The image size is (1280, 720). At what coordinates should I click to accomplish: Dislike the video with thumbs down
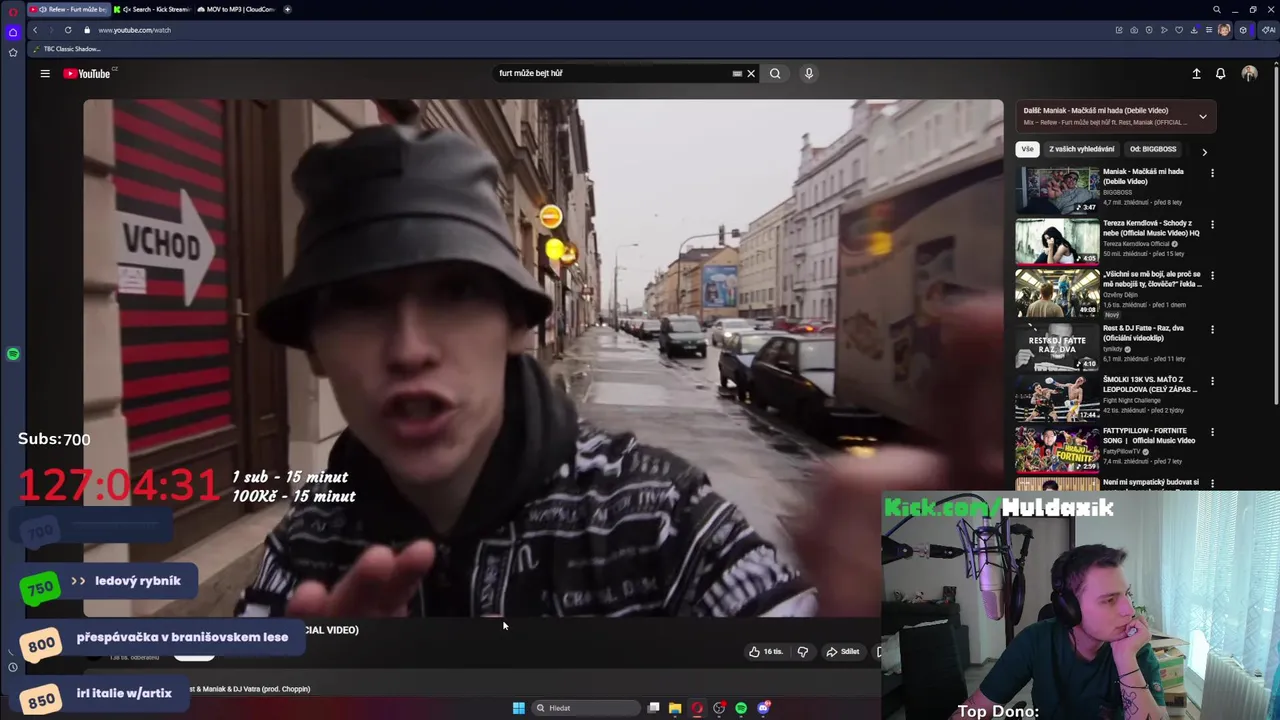pyautogui.click(x=802, y=652)
